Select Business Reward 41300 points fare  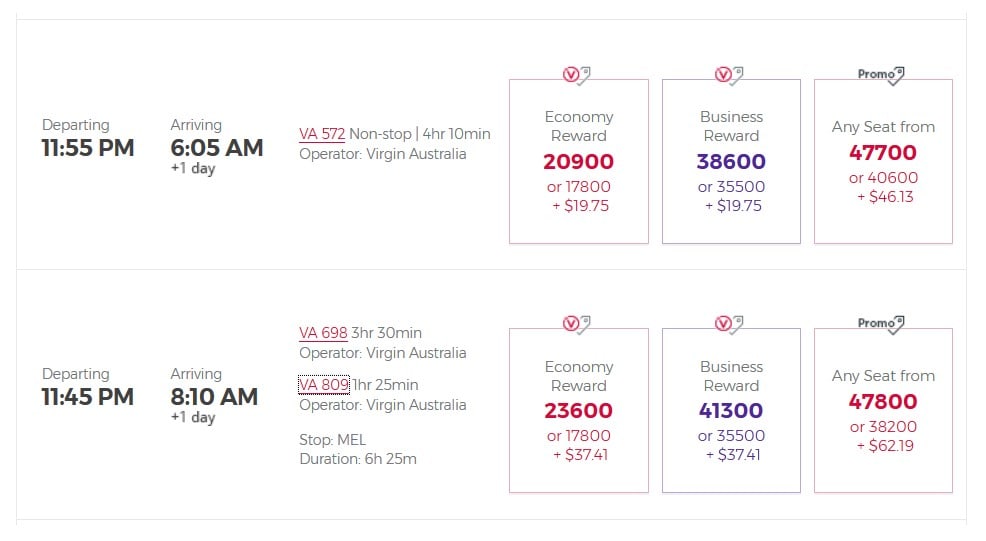click(731, 410)
